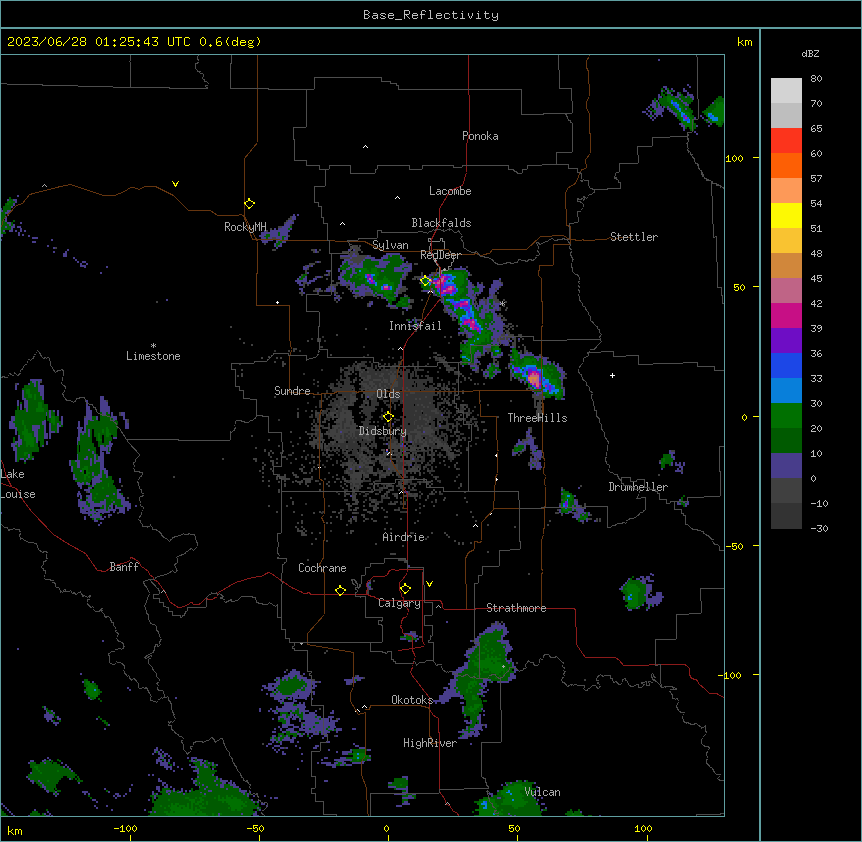
Task: Click the Strathmore label
Action: pyautogui.click(x=516, y=608)
